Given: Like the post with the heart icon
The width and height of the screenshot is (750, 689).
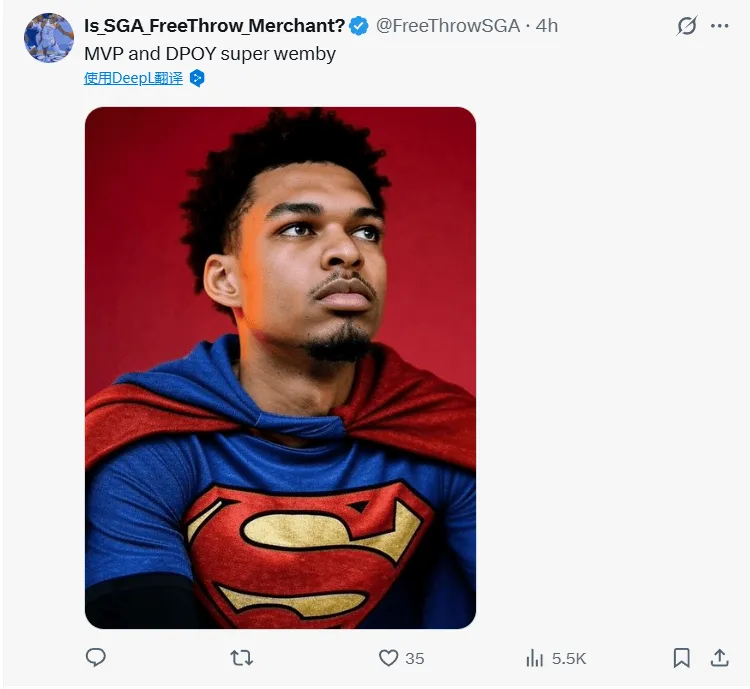Looking at the screenshot, I should tap(389, 657).
